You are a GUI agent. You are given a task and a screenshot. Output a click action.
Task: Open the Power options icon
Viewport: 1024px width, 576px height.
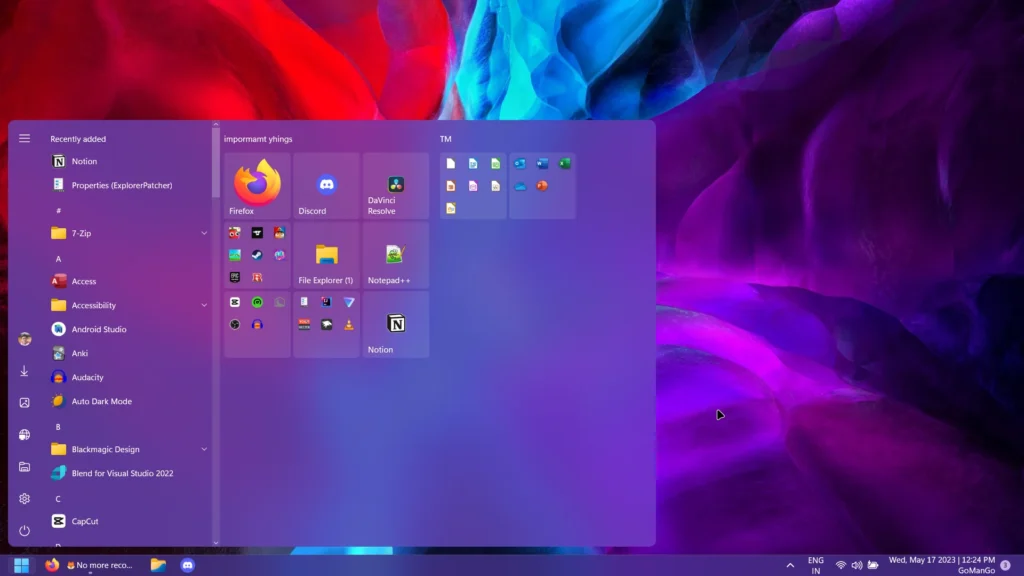tap(24, 530)
